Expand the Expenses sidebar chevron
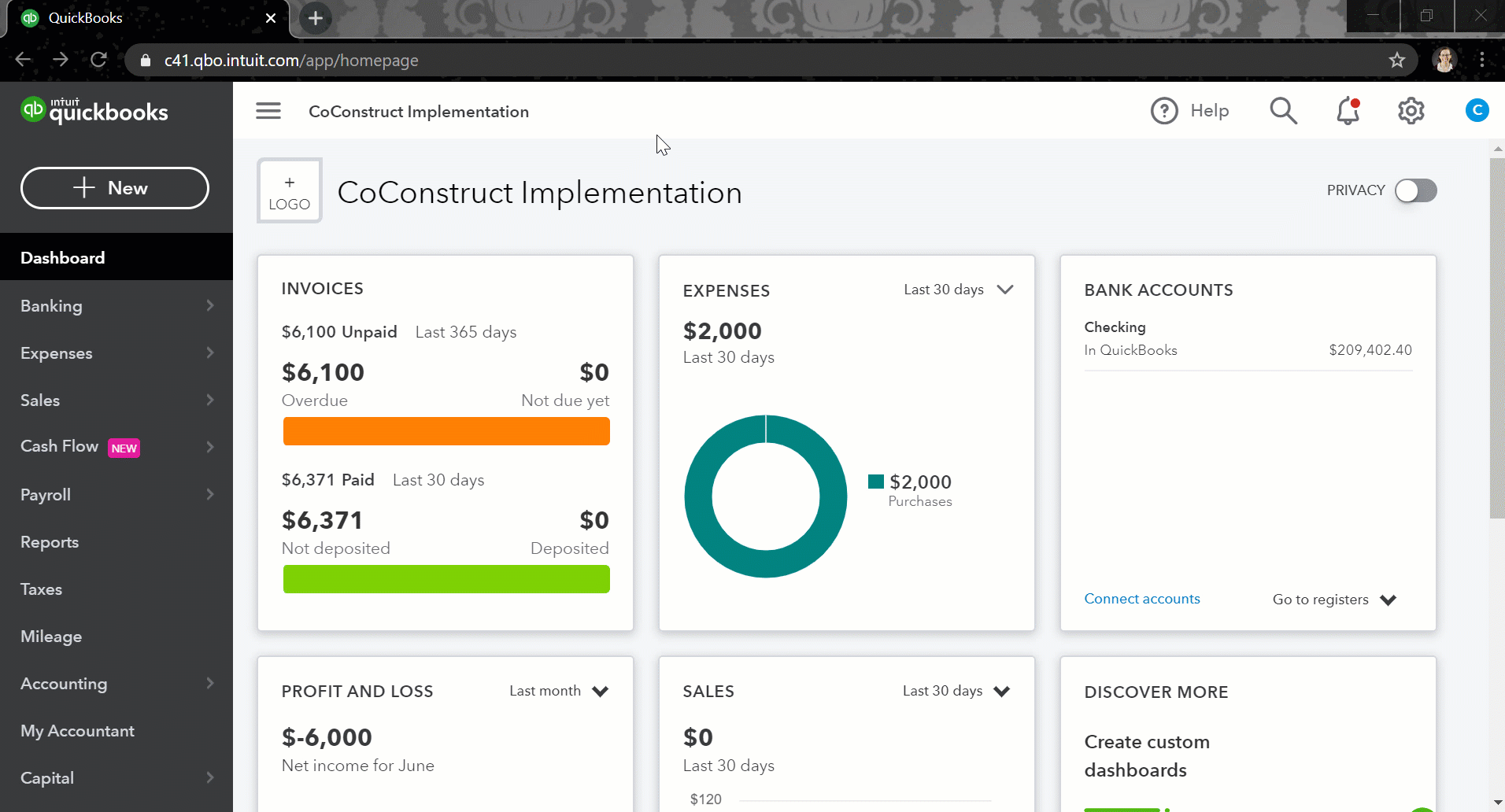The height and width of the screenshot is (812, 1505). coord(210,352)
